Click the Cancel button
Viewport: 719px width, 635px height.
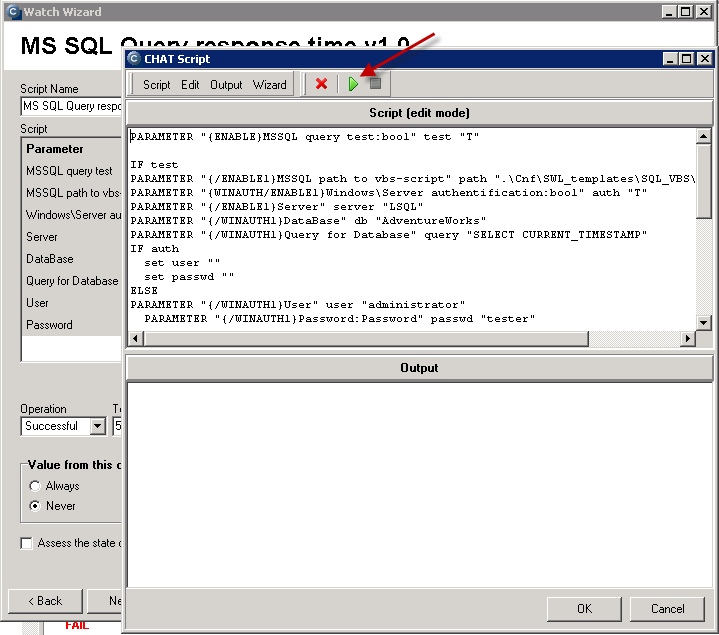(x=667, y=609)
